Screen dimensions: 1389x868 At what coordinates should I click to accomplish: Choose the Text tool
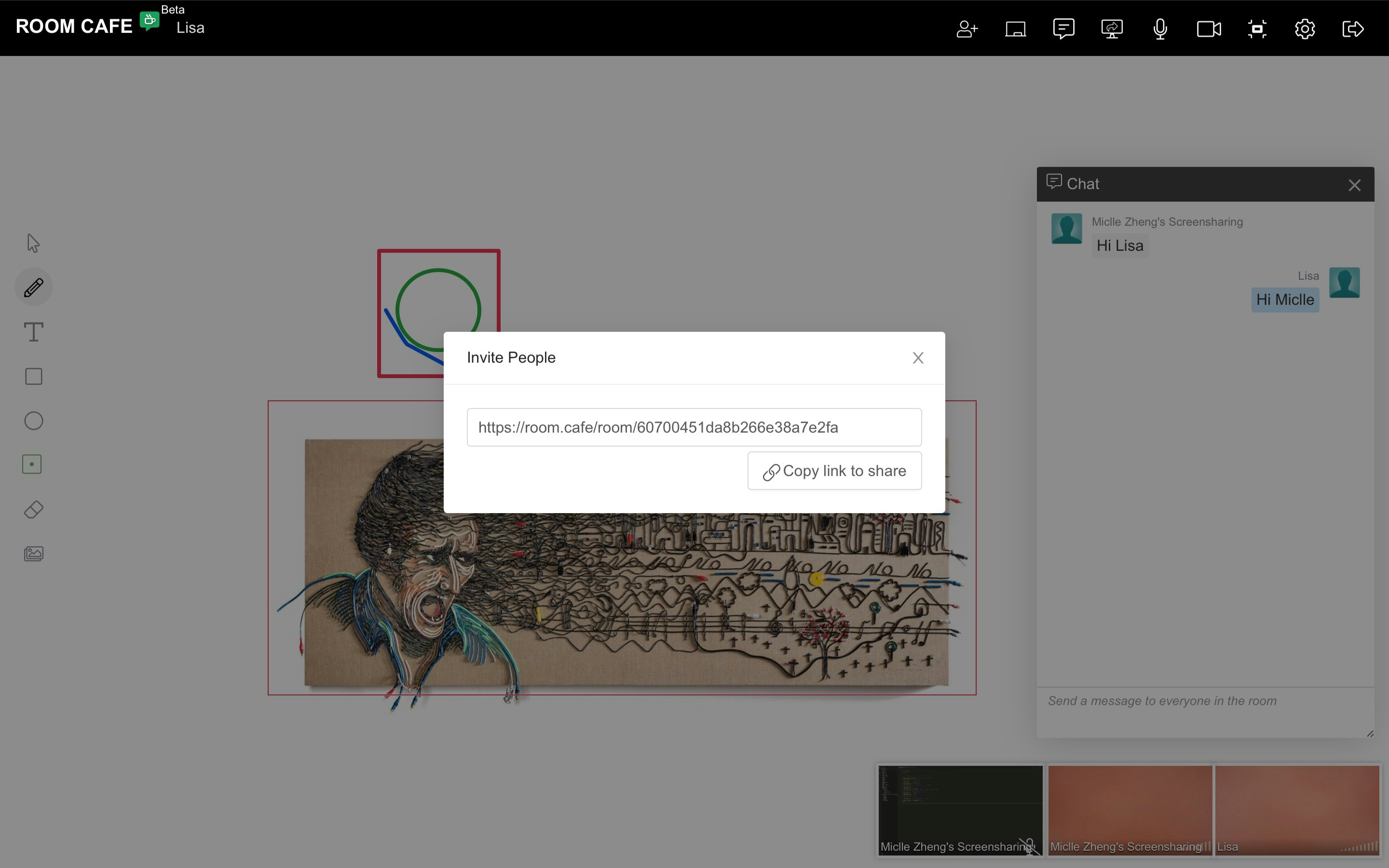[33, 332]
